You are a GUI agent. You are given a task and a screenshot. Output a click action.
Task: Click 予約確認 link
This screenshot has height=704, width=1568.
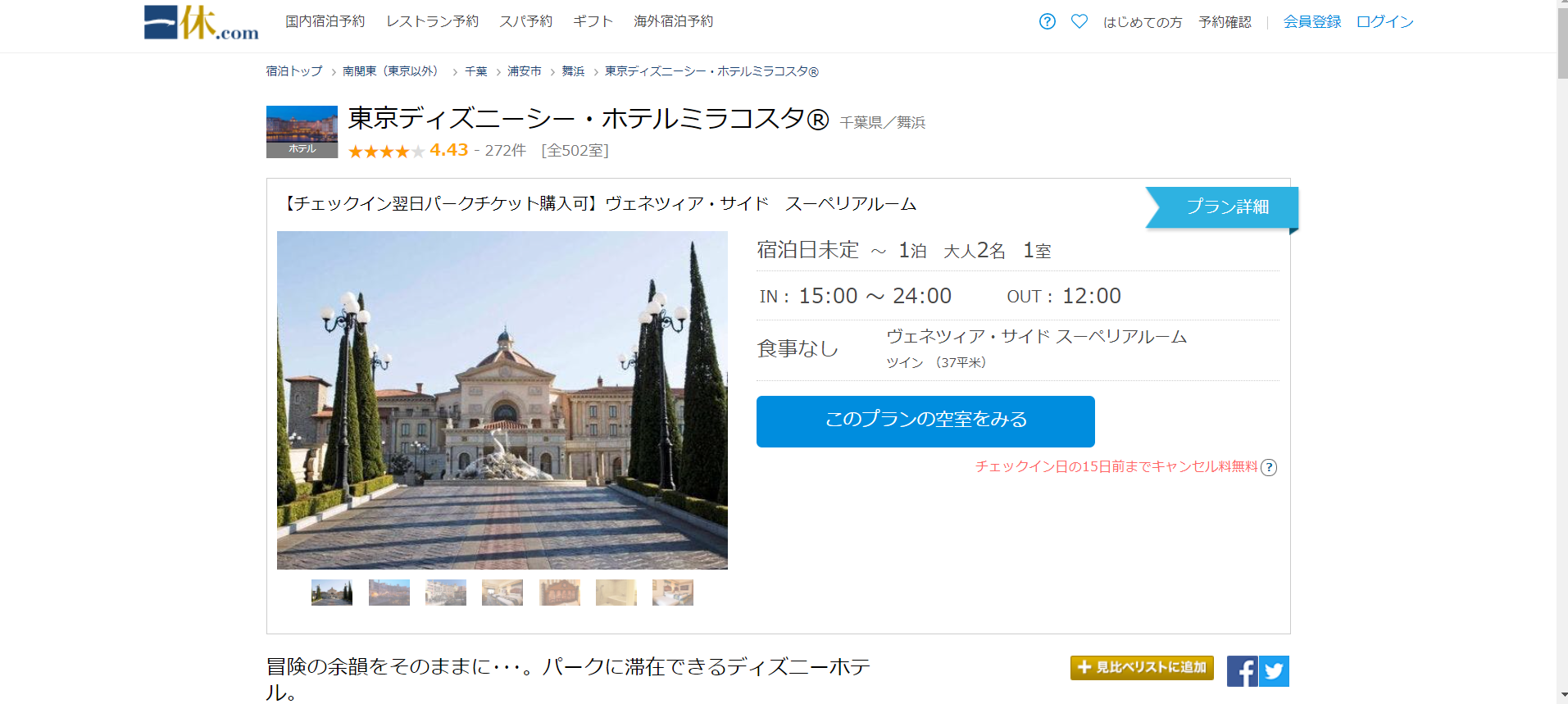coord(1225,22)
